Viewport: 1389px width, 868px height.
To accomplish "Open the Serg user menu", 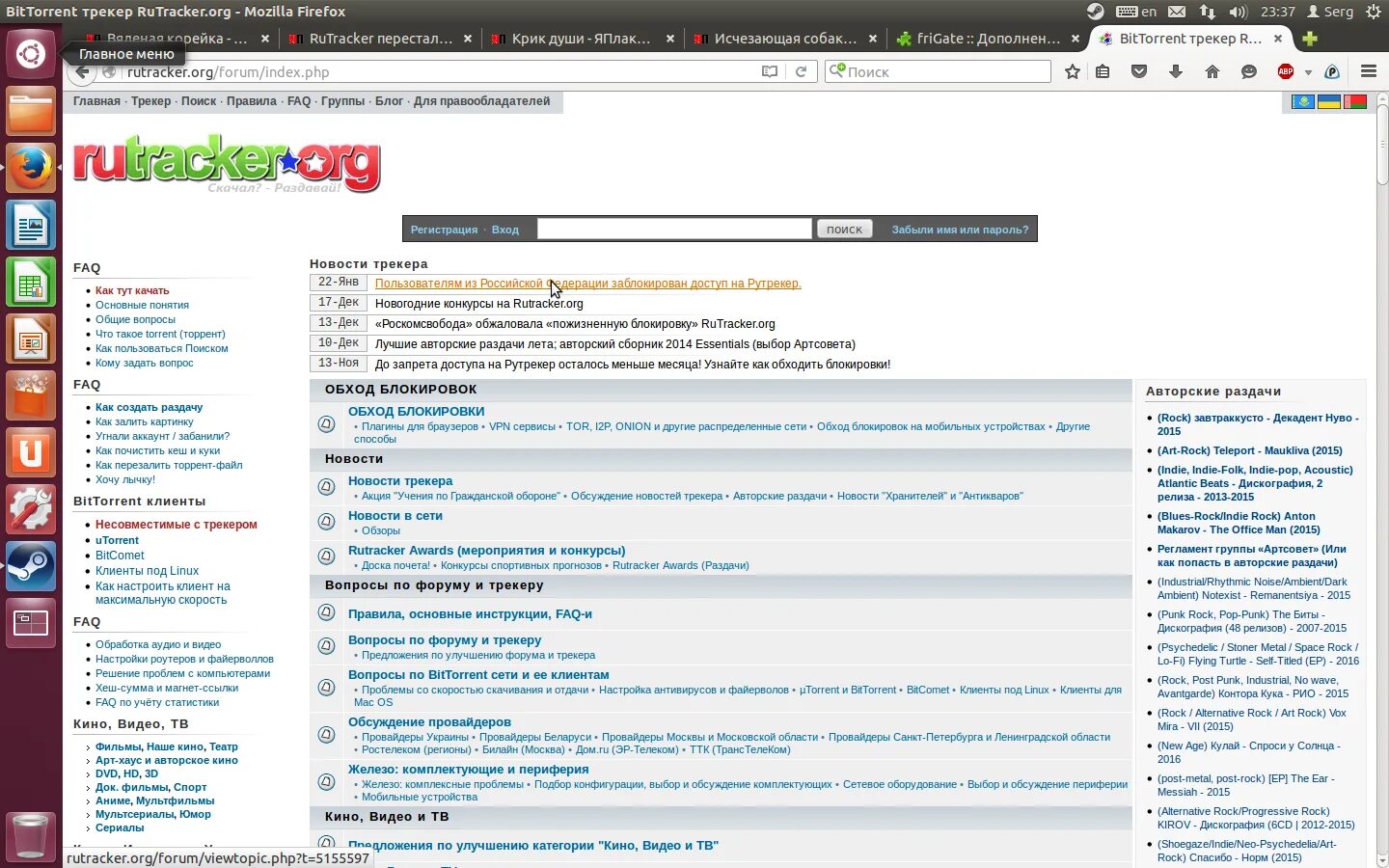I will pos(1330,12).
